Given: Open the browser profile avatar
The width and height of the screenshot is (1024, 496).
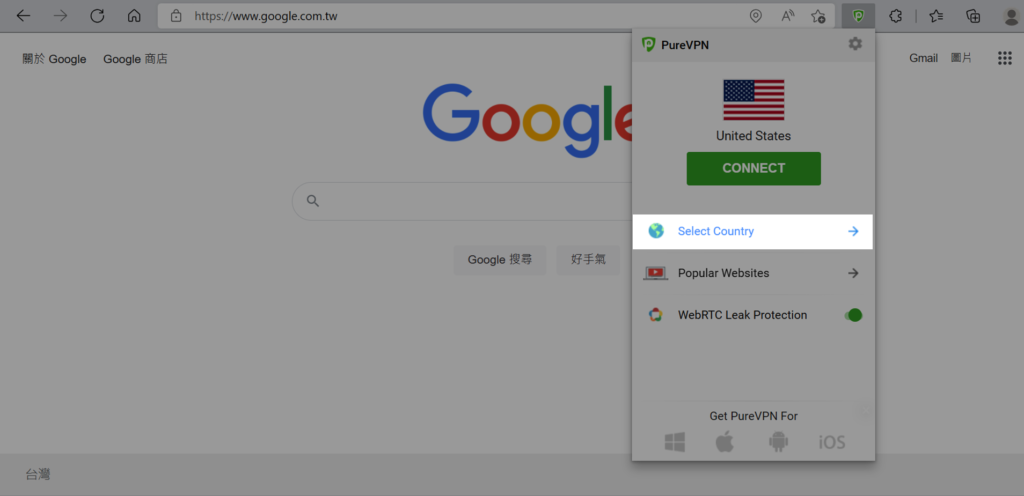Looking at the screenshot, I should tap(1012, 16).
